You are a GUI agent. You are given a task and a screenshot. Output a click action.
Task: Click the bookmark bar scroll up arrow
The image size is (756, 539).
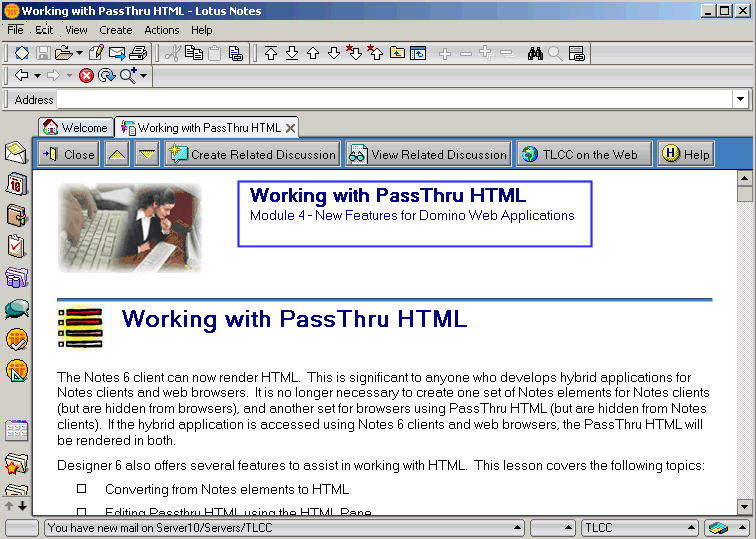(x=9, y=506)
